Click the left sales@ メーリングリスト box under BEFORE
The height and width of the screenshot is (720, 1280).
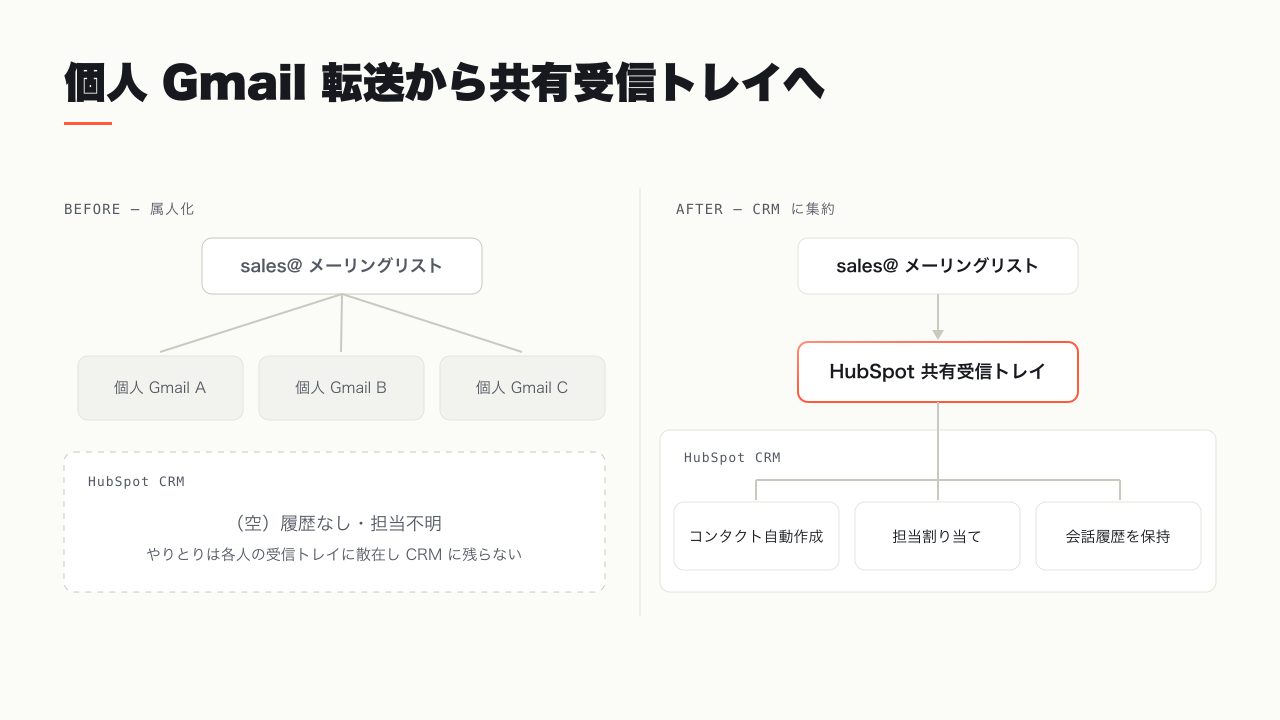pyautogui.click(x=342, y=266)
